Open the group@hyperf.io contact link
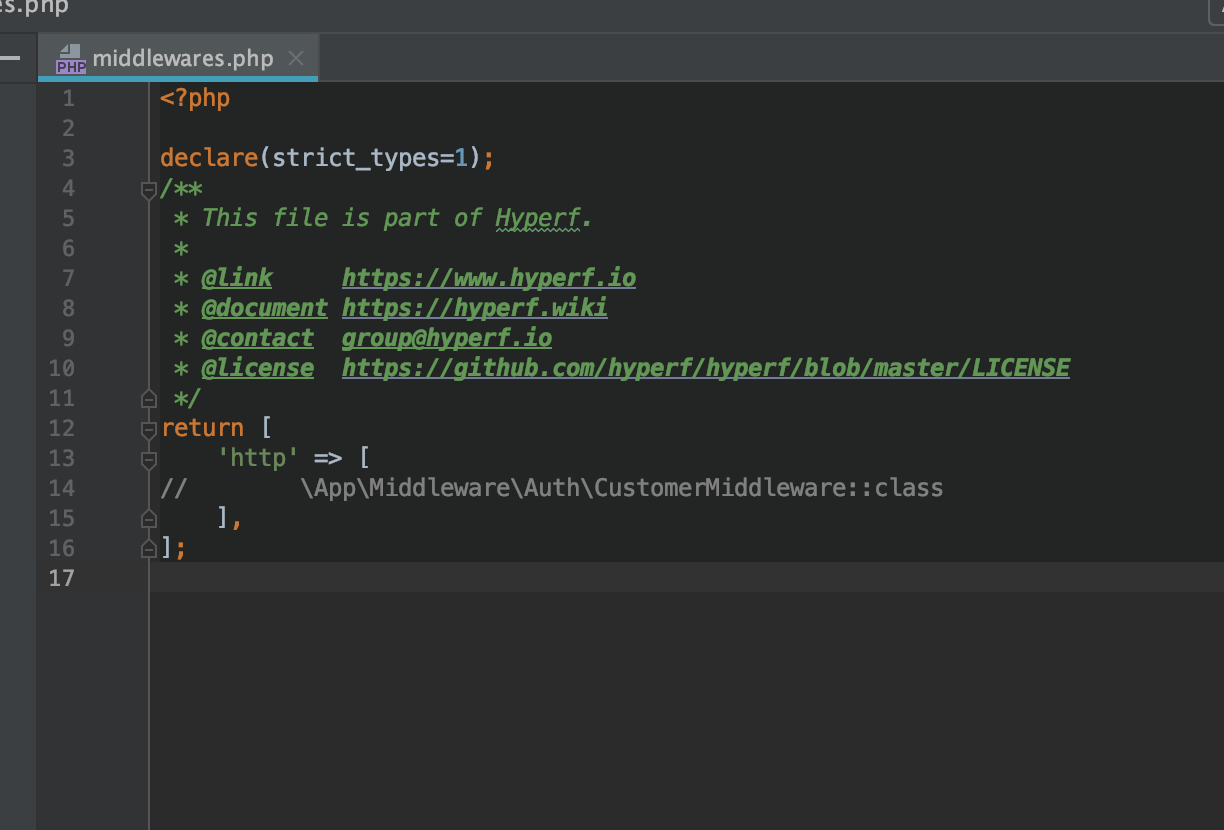This screenshot has width=1224, height=830. click(x=446, y=337)
